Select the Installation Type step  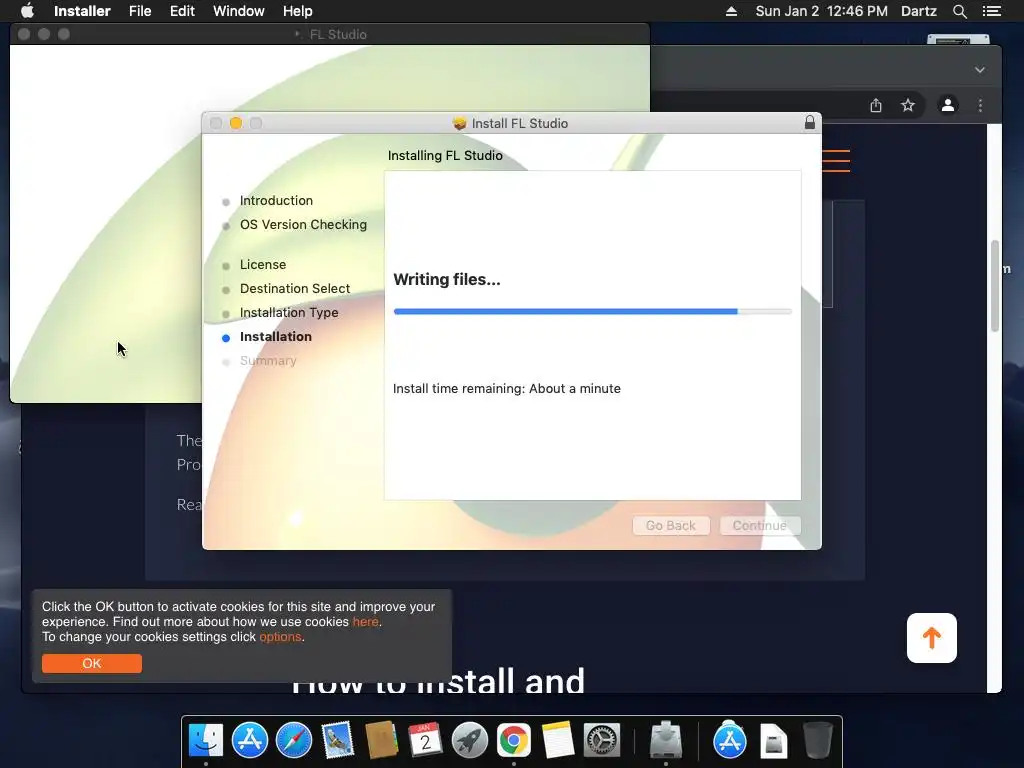289,313
